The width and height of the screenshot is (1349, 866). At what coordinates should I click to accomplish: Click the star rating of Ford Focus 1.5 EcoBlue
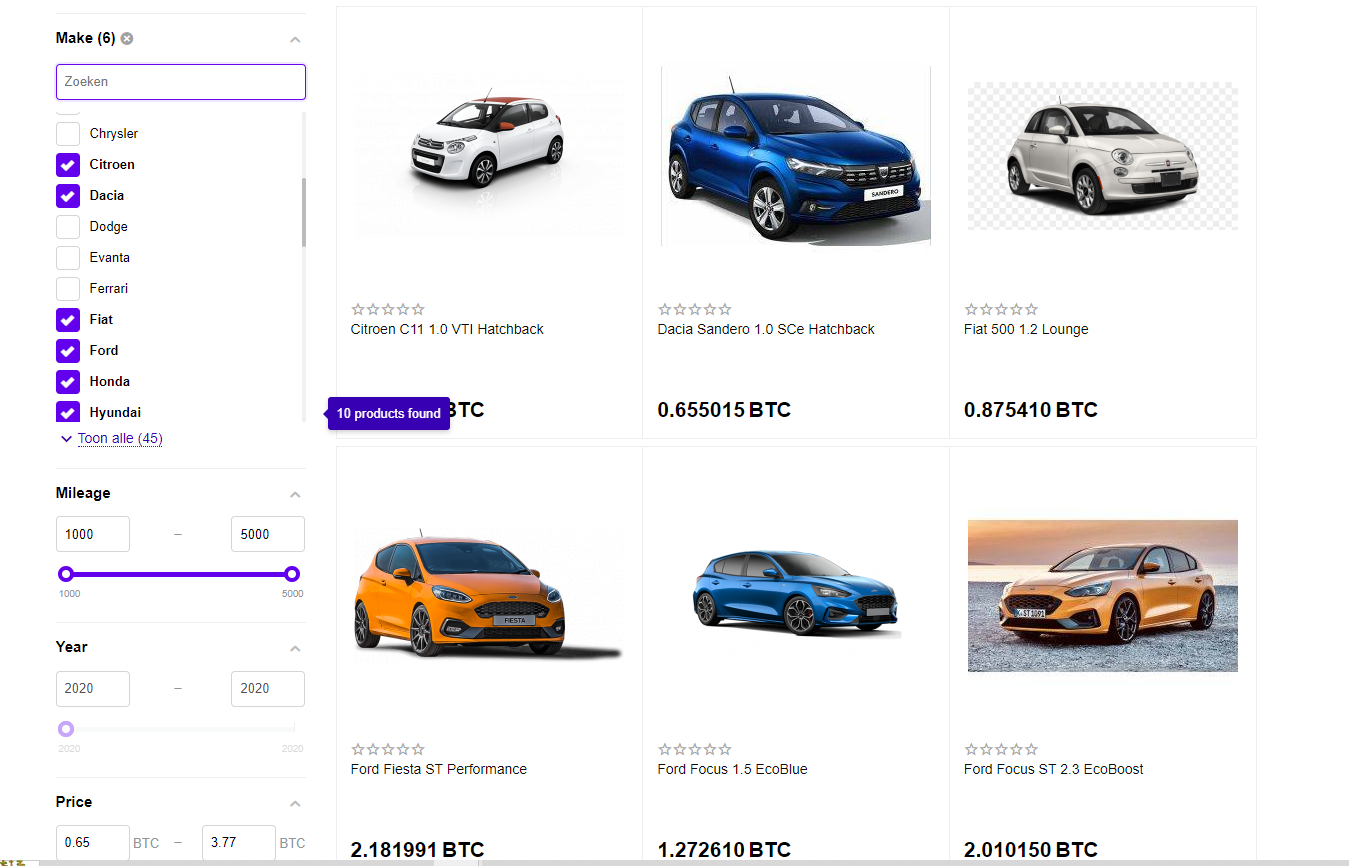(695, 749)
